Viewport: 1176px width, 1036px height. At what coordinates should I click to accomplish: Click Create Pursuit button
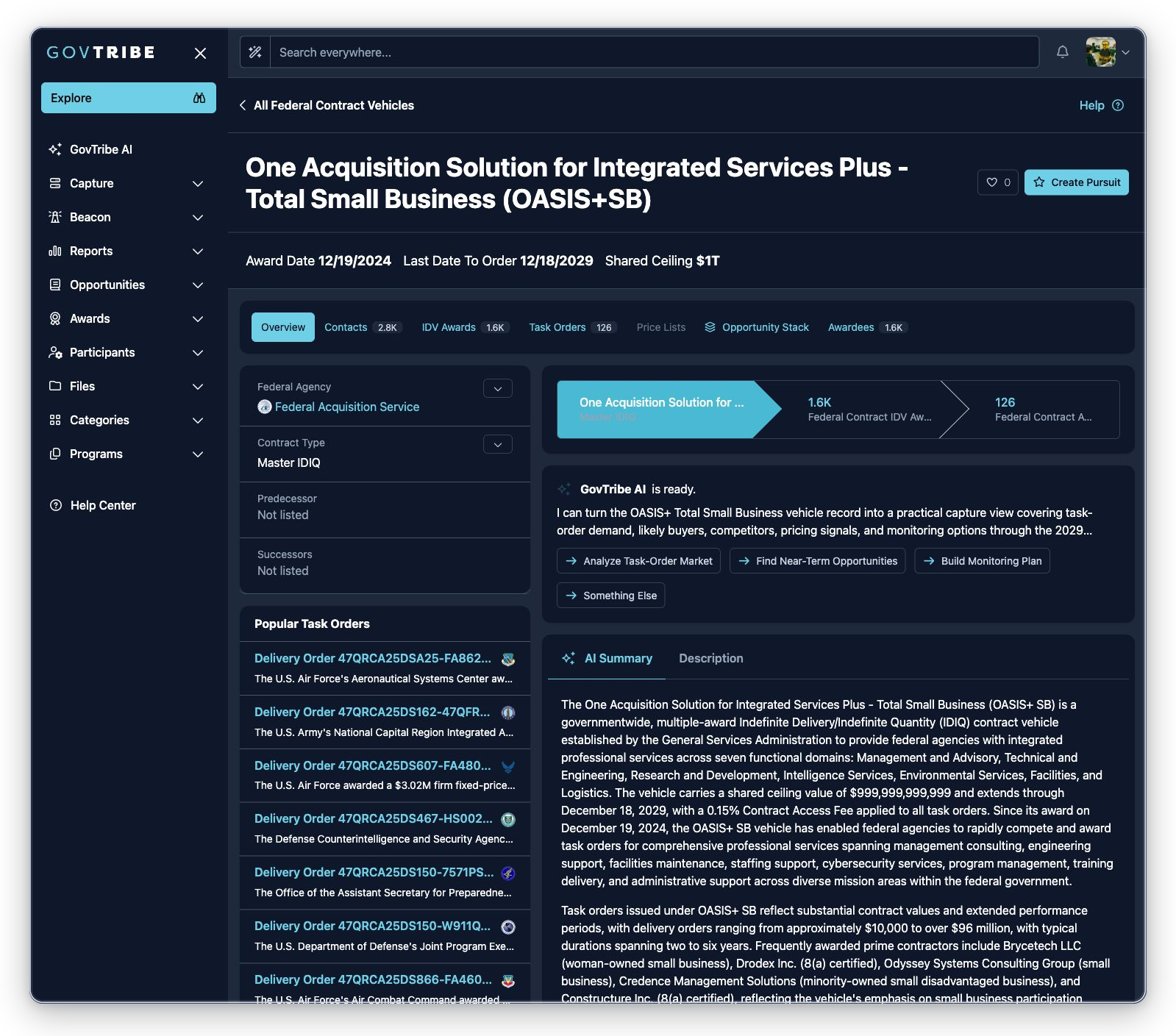point(1076,182)
